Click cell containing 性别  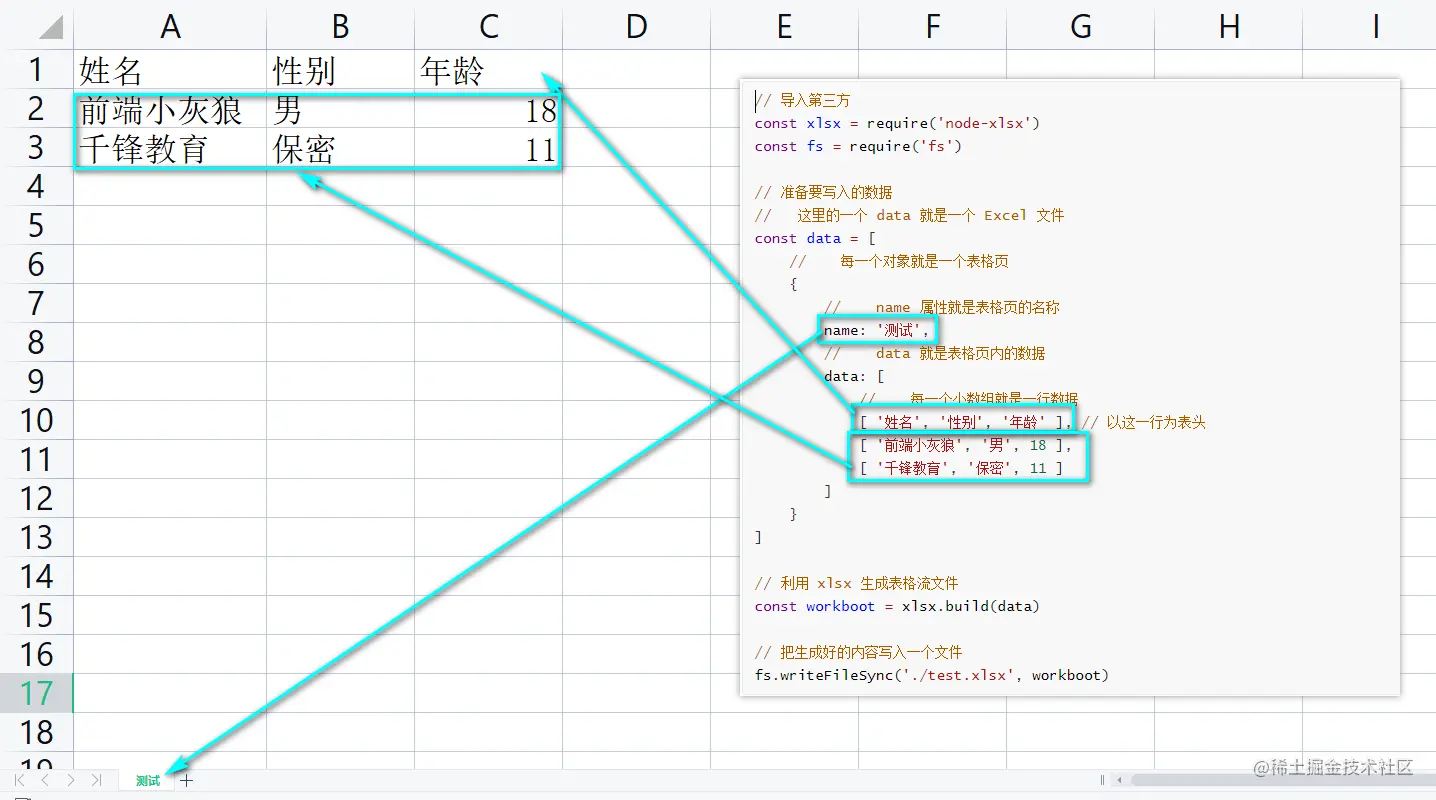coord(340,70)
